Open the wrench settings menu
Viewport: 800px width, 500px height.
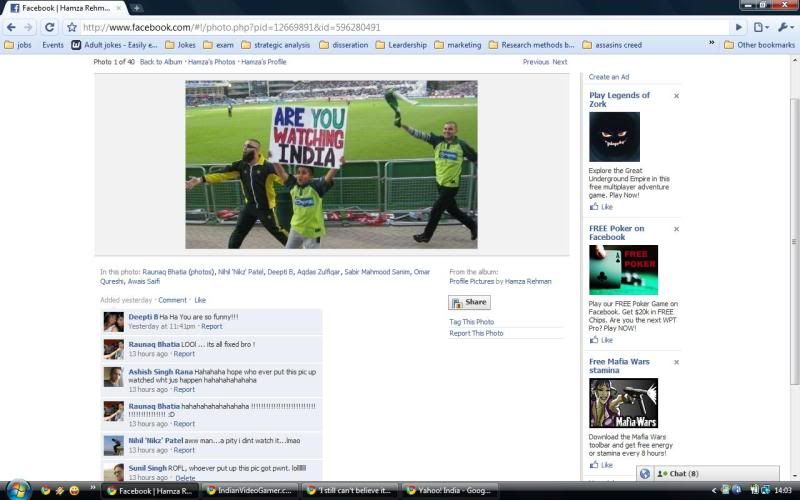tap(785, 27)
